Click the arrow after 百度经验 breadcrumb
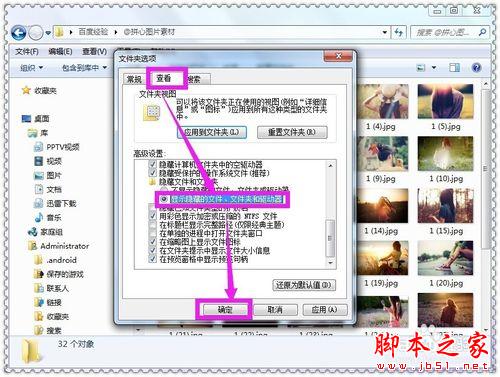This screenshot has width=500, height=377. (115, 32)
